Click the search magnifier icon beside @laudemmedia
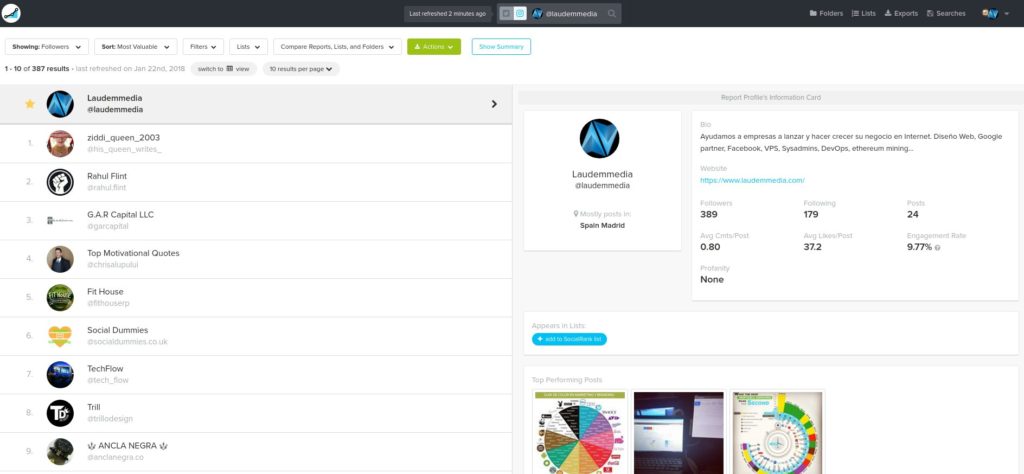Screen dimensions: 1024x474 [611, 13]
